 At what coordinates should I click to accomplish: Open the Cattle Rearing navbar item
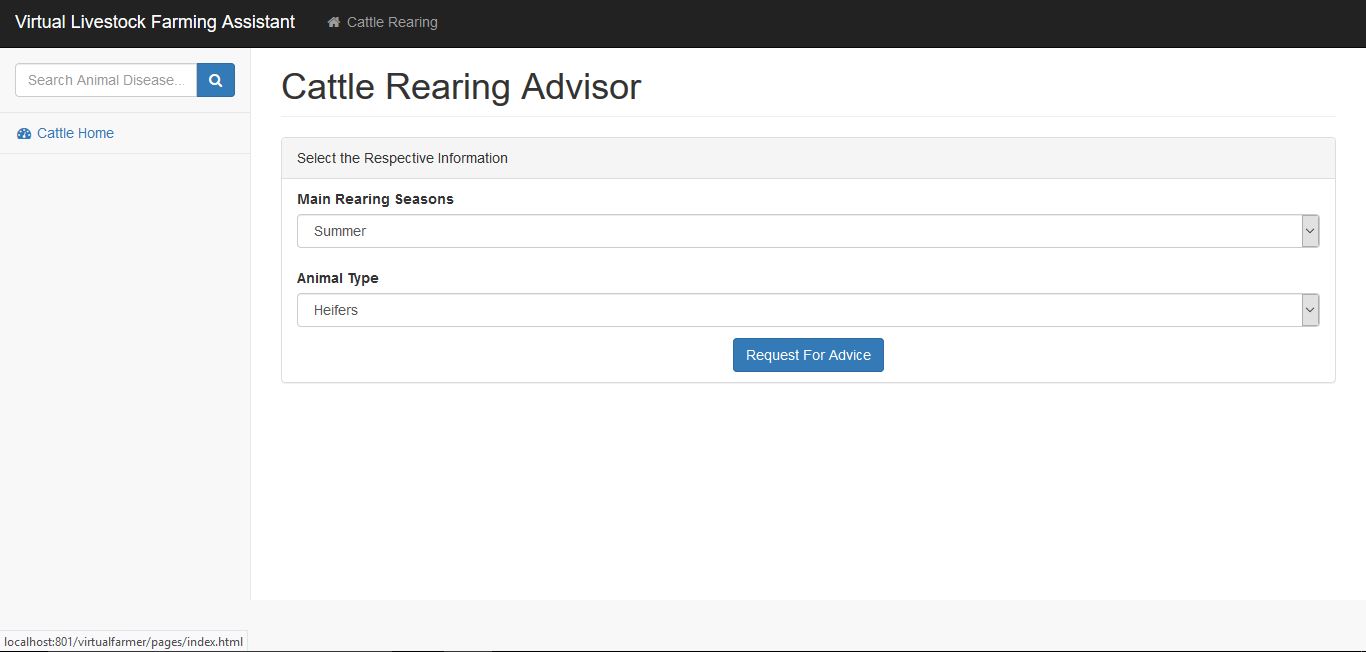click(x=392, y=22)
